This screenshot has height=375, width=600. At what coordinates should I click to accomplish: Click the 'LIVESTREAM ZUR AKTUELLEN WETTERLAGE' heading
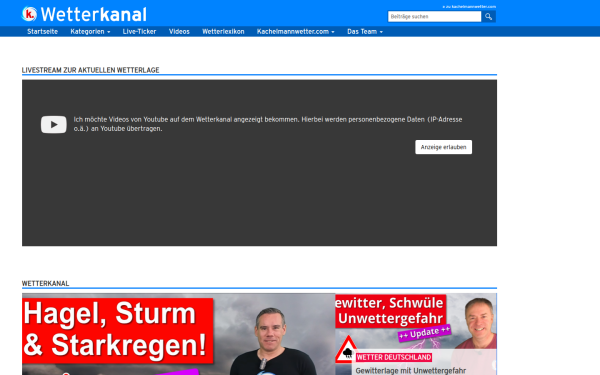tap(90, 70)
